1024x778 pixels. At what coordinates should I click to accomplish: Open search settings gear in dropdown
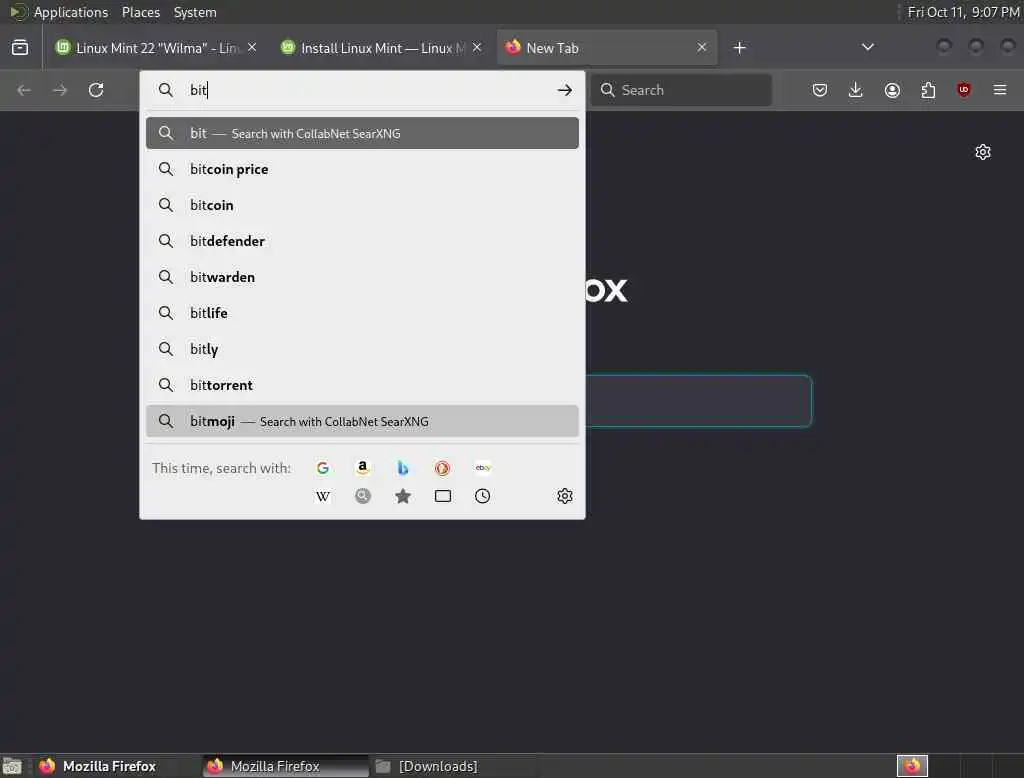tap(565, 496)
